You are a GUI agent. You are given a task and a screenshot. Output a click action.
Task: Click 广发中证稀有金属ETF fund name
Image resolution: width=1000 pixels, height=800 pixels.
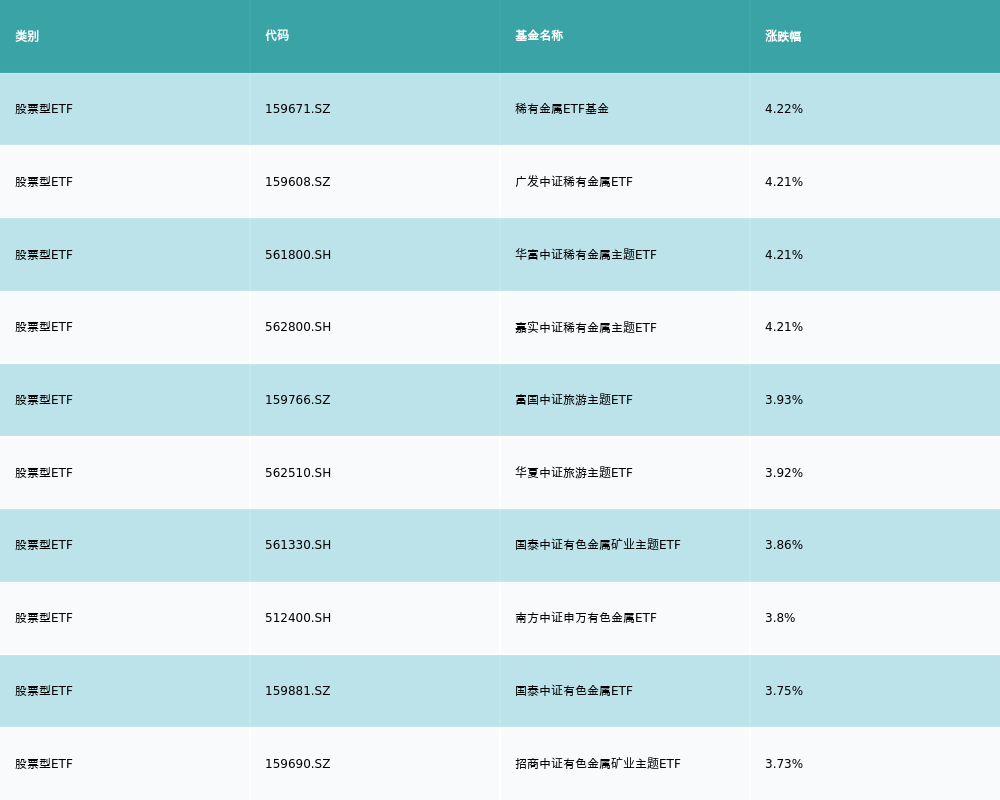click(x=574, y=182)
